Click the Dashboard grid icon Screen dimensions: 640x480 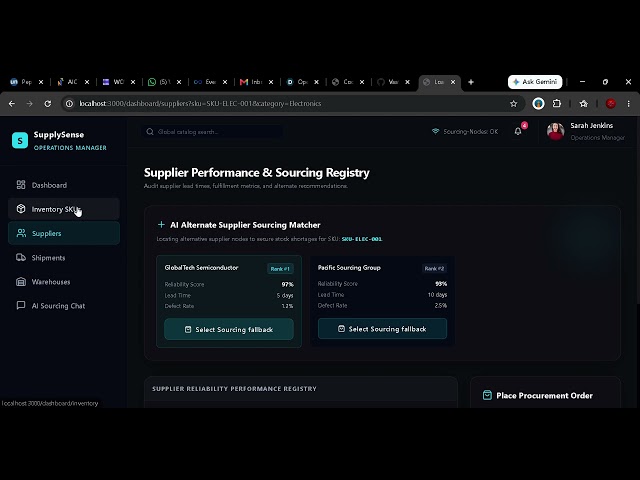21,185
